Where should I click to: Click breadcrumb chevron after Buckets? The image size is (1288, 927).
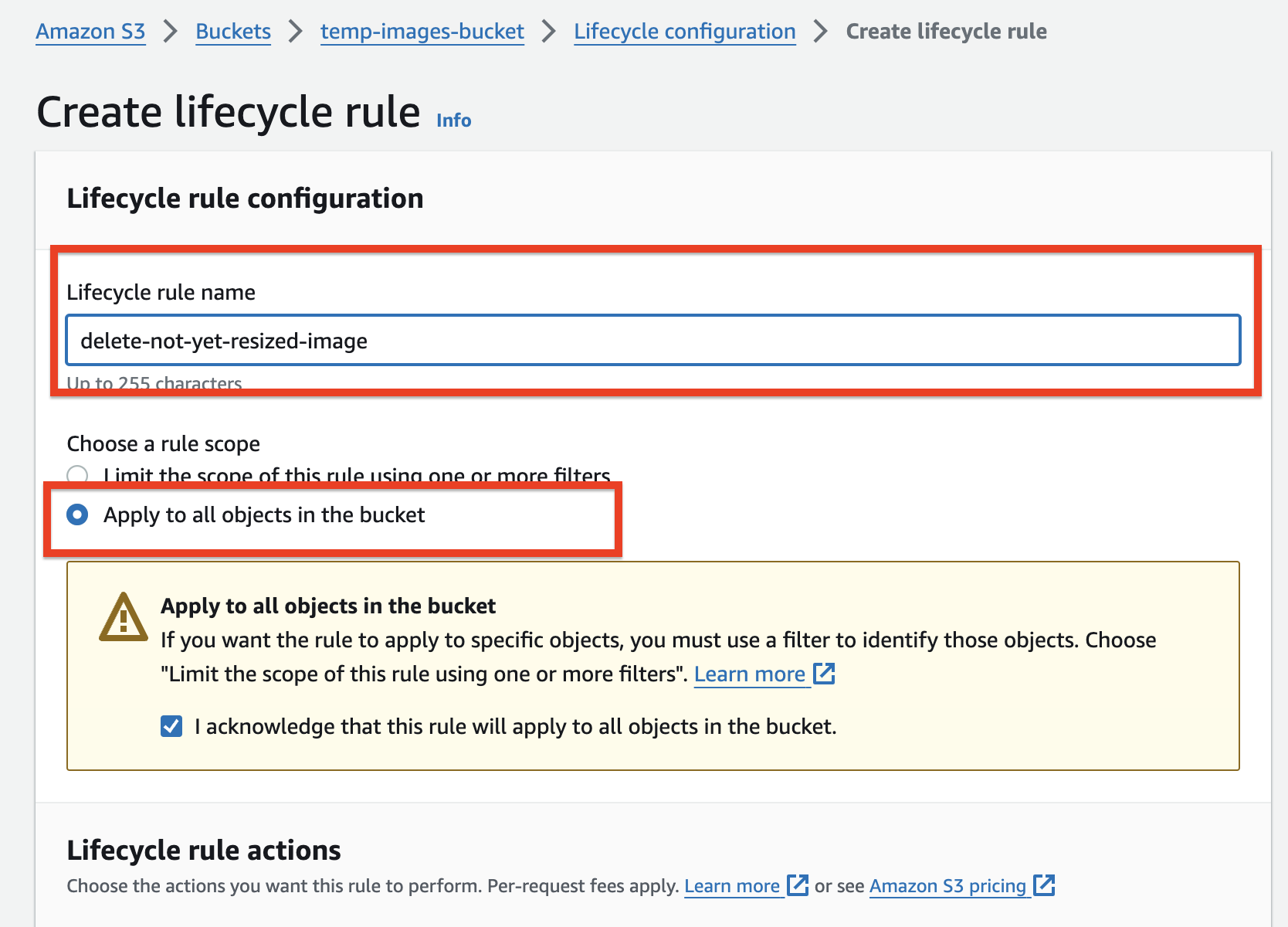click(x=296, y=32)
